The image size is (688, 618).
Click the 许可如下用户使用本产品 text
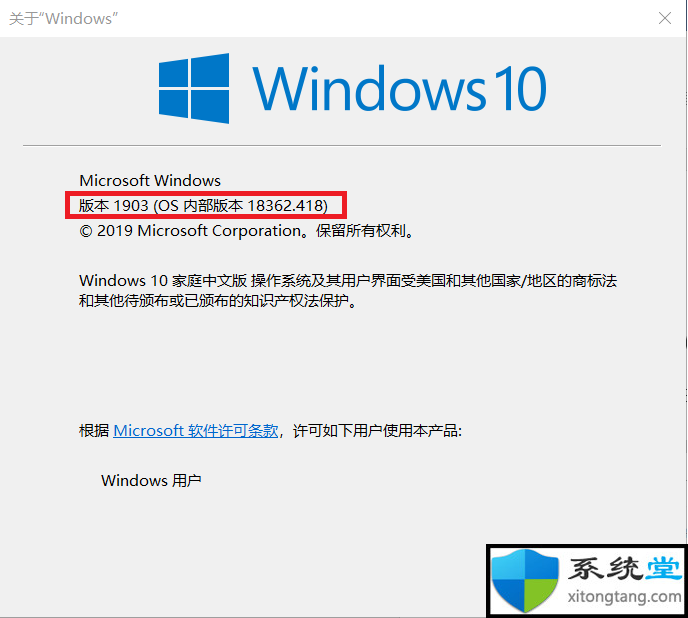pyautogui.click(x=377, y=431)
